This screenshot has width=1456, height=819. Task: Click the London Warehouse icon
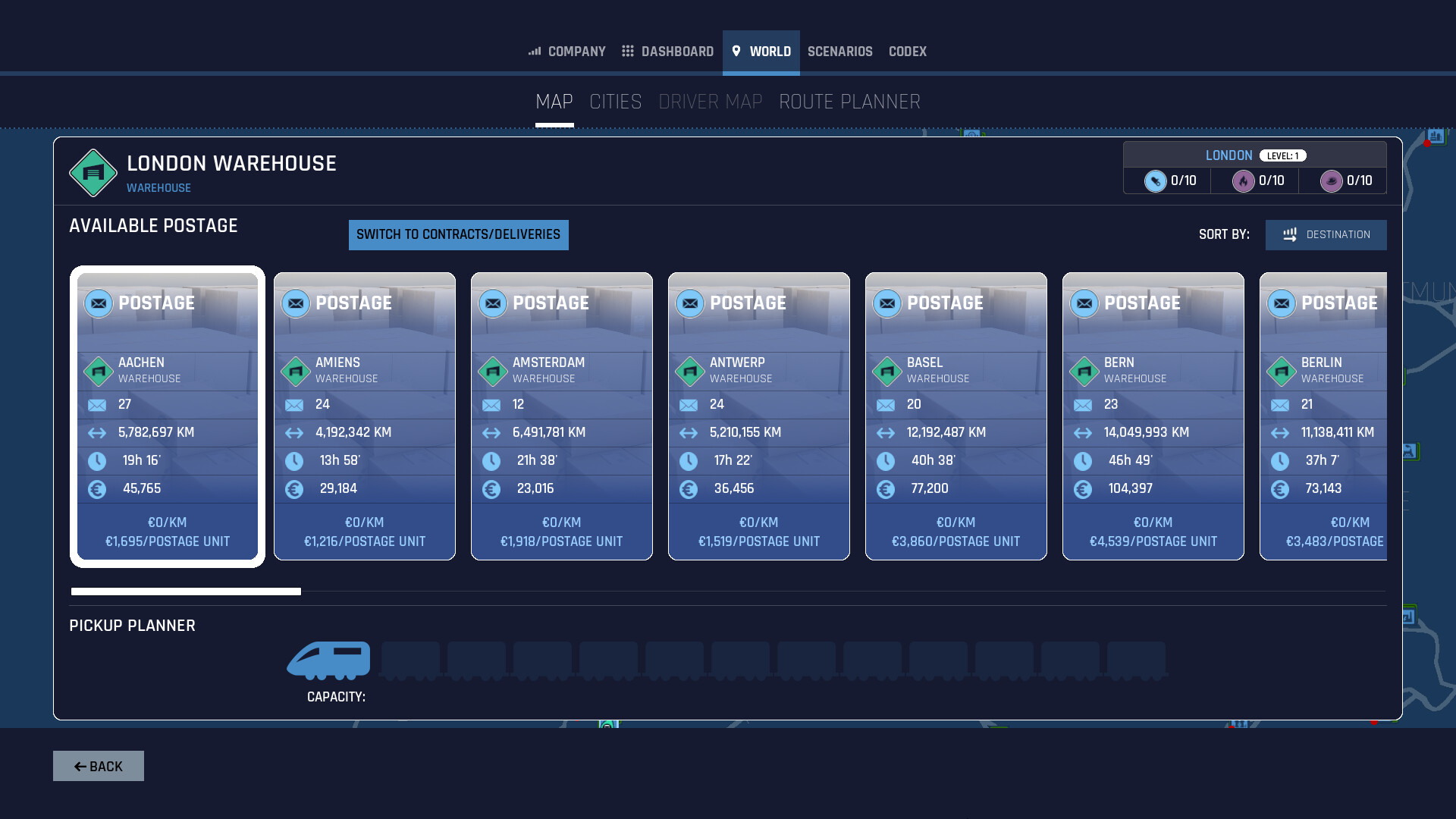click(92, 172)
